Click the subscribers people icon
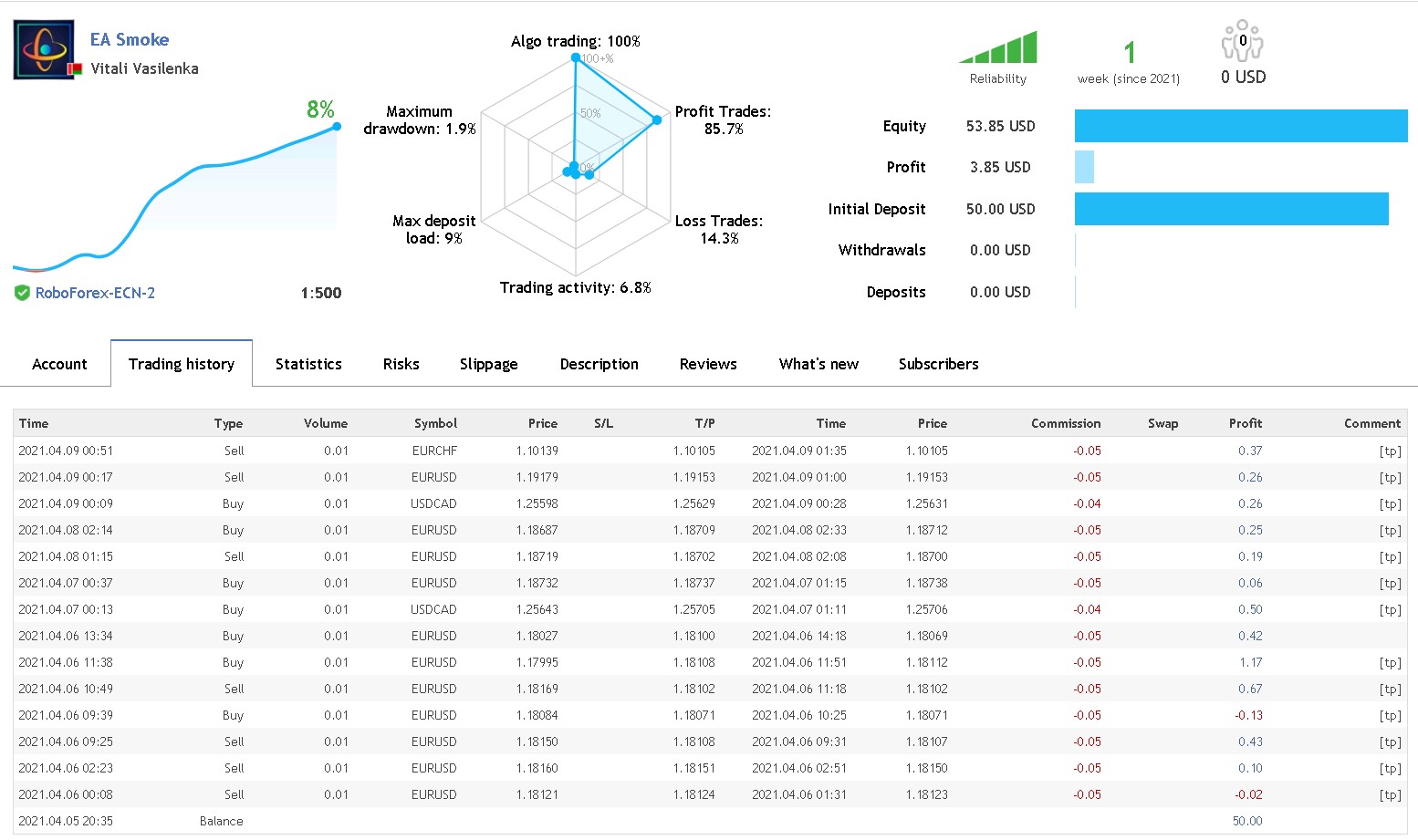 coord(1242,41)
